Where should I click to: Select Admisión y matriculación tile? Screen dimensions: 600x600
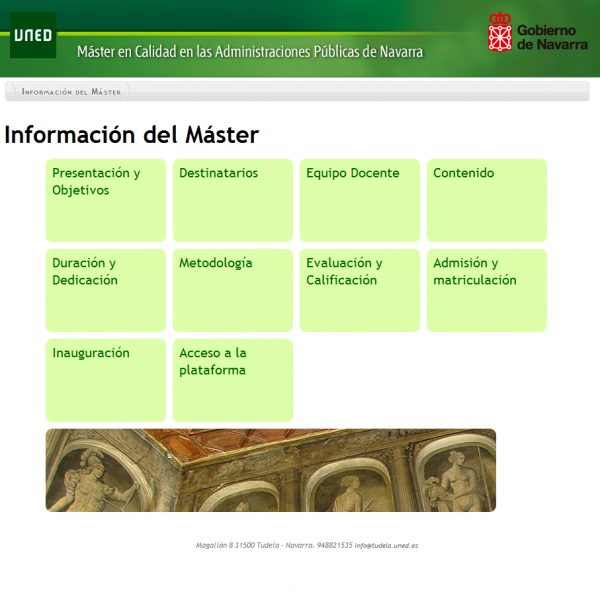pos(486,290)
